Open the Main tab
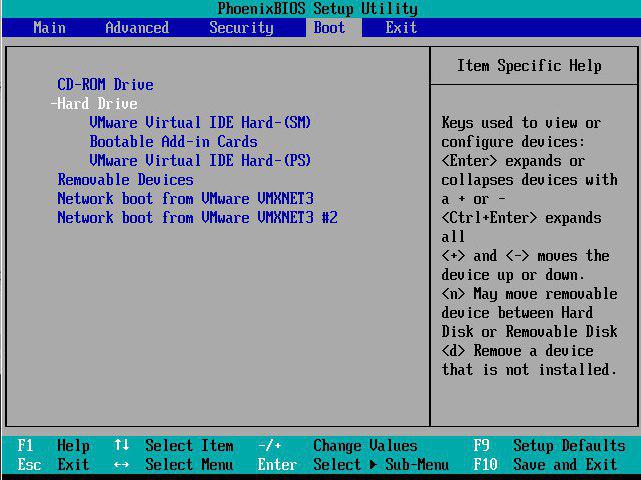This screenshot has width=641, height=480. 49,28
